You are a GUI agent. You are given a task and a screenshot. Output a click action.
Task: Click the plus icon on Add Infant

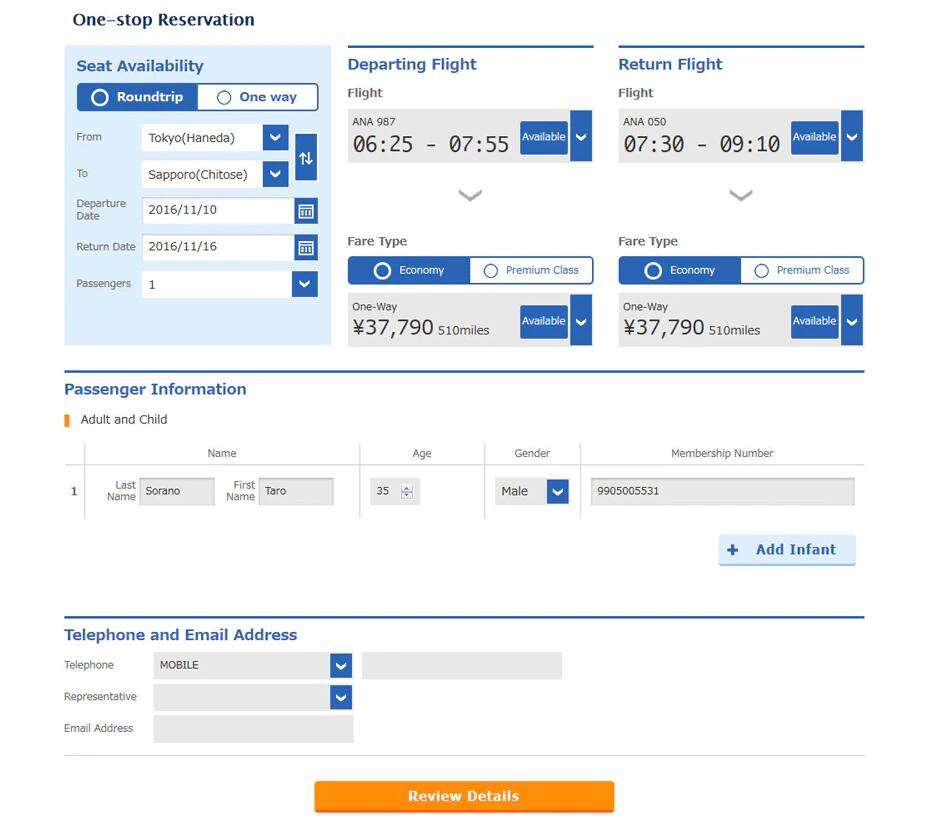pyautogui.click(x=733, y=549)
